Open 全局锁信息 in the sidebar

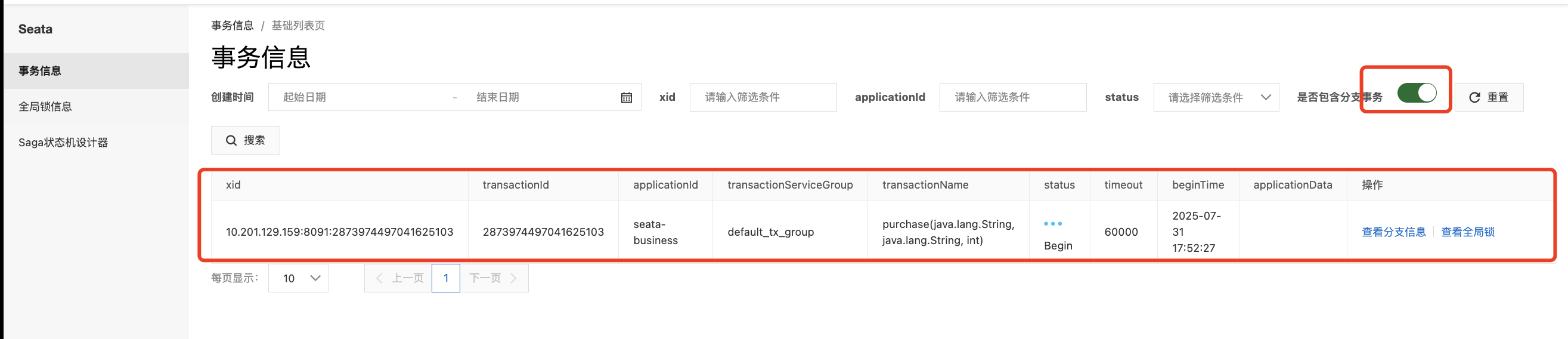click(96, 107)
